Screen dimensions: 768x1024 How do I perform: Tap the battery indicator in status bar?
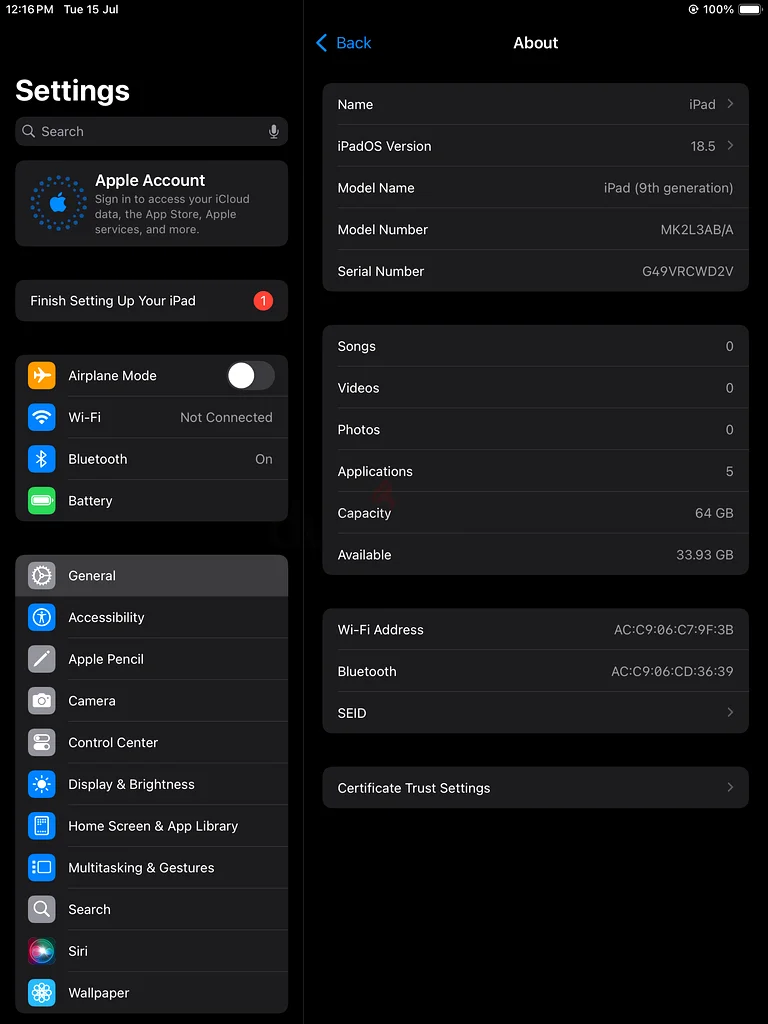pyautogui.click(x=750, y=9)
